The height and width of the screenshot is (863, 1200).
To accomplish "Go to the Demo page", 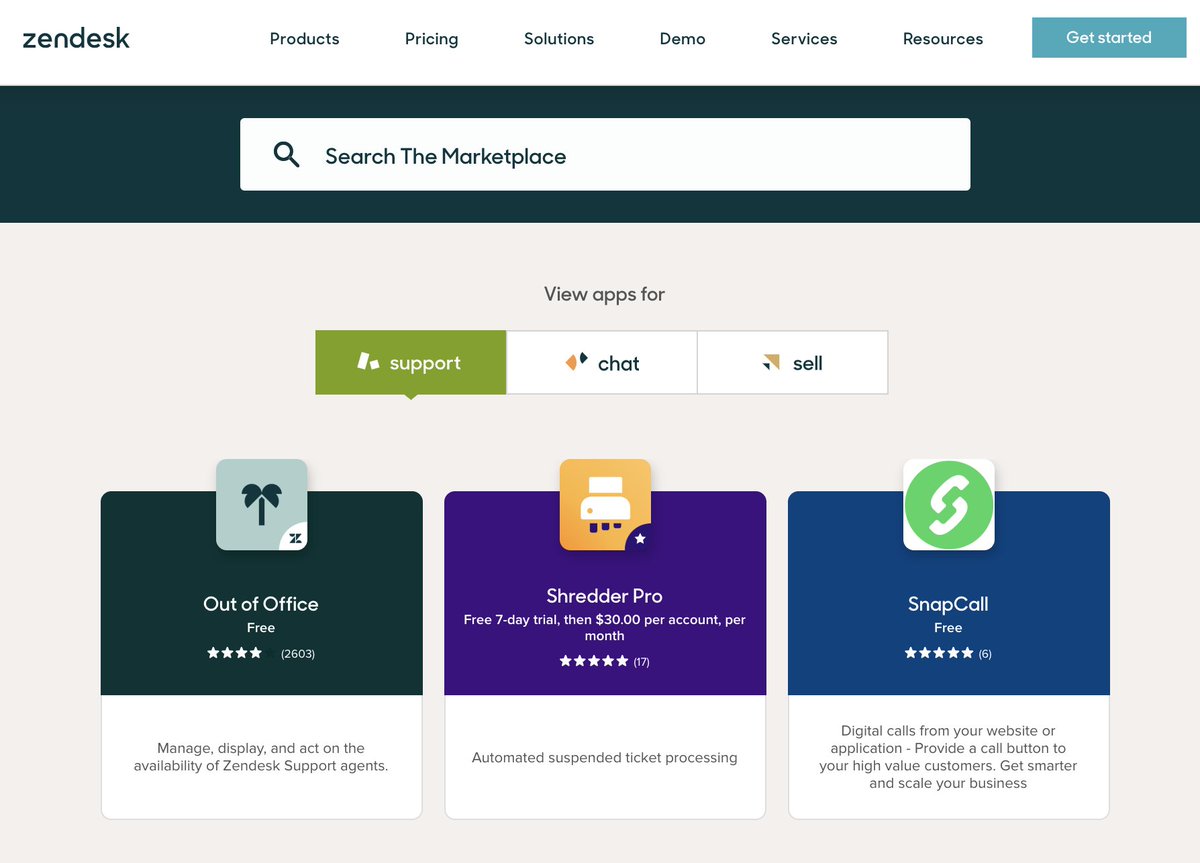I will 683,39.
